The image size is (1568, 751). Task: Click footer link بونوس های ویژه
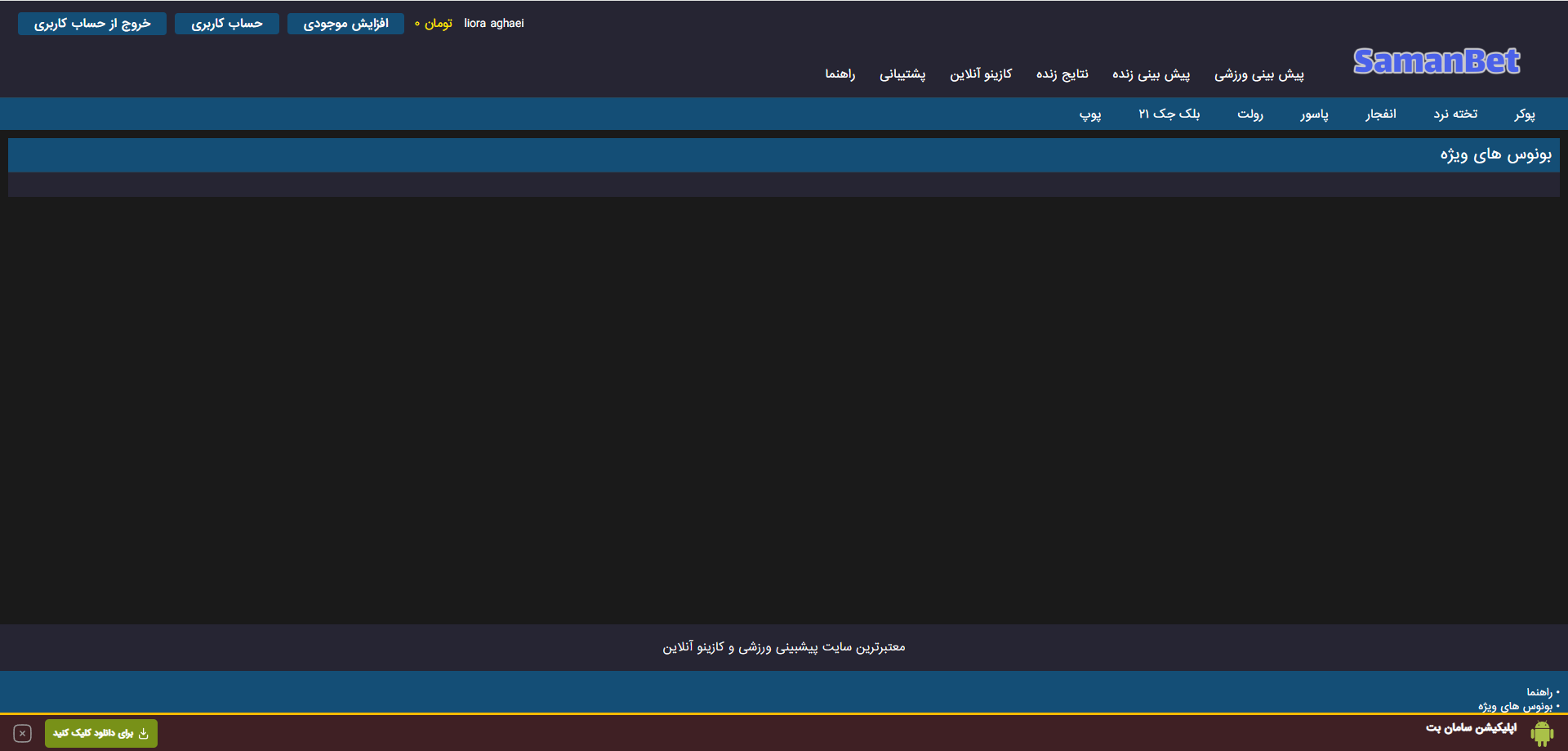[x=1514, y=706]
